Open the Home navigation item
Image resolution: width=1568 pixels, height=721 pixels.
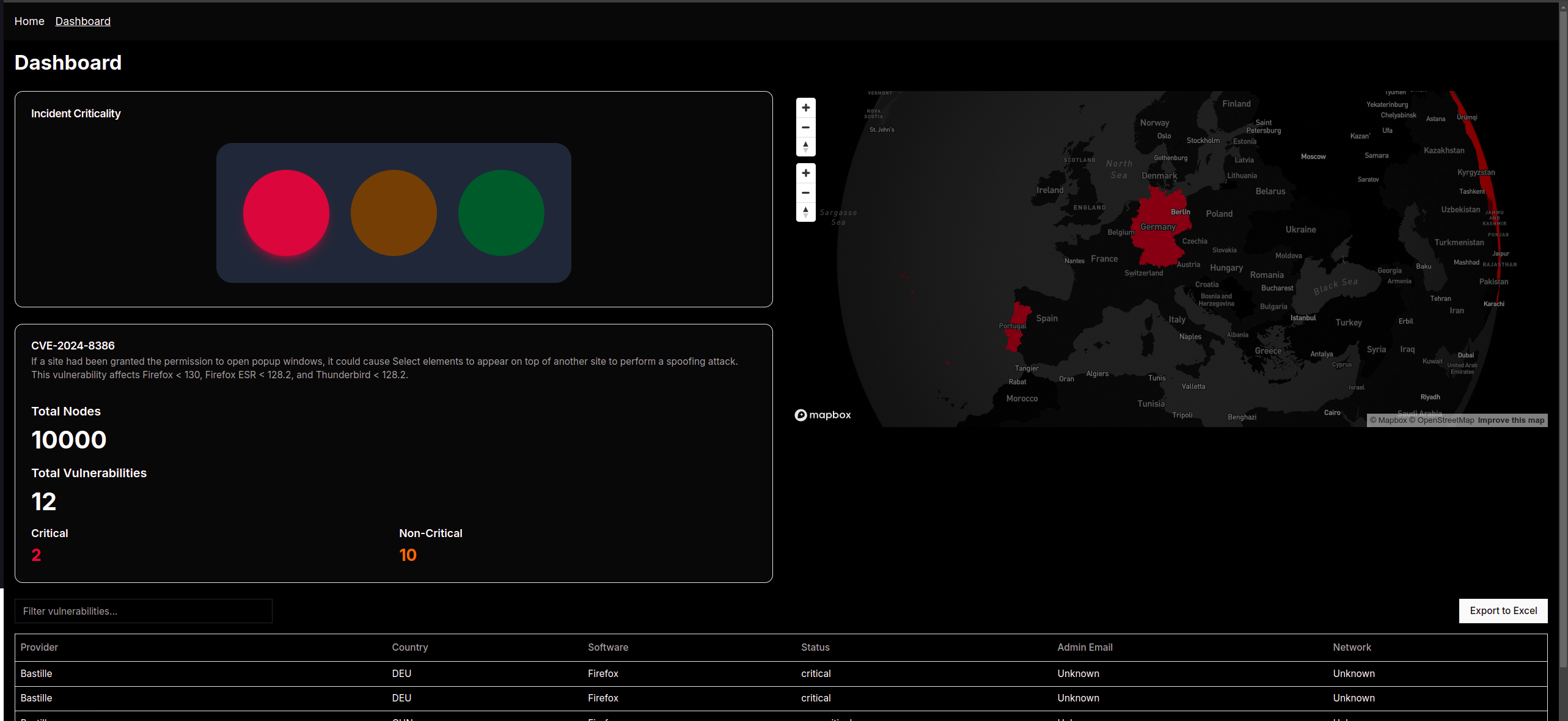point(29,21)
